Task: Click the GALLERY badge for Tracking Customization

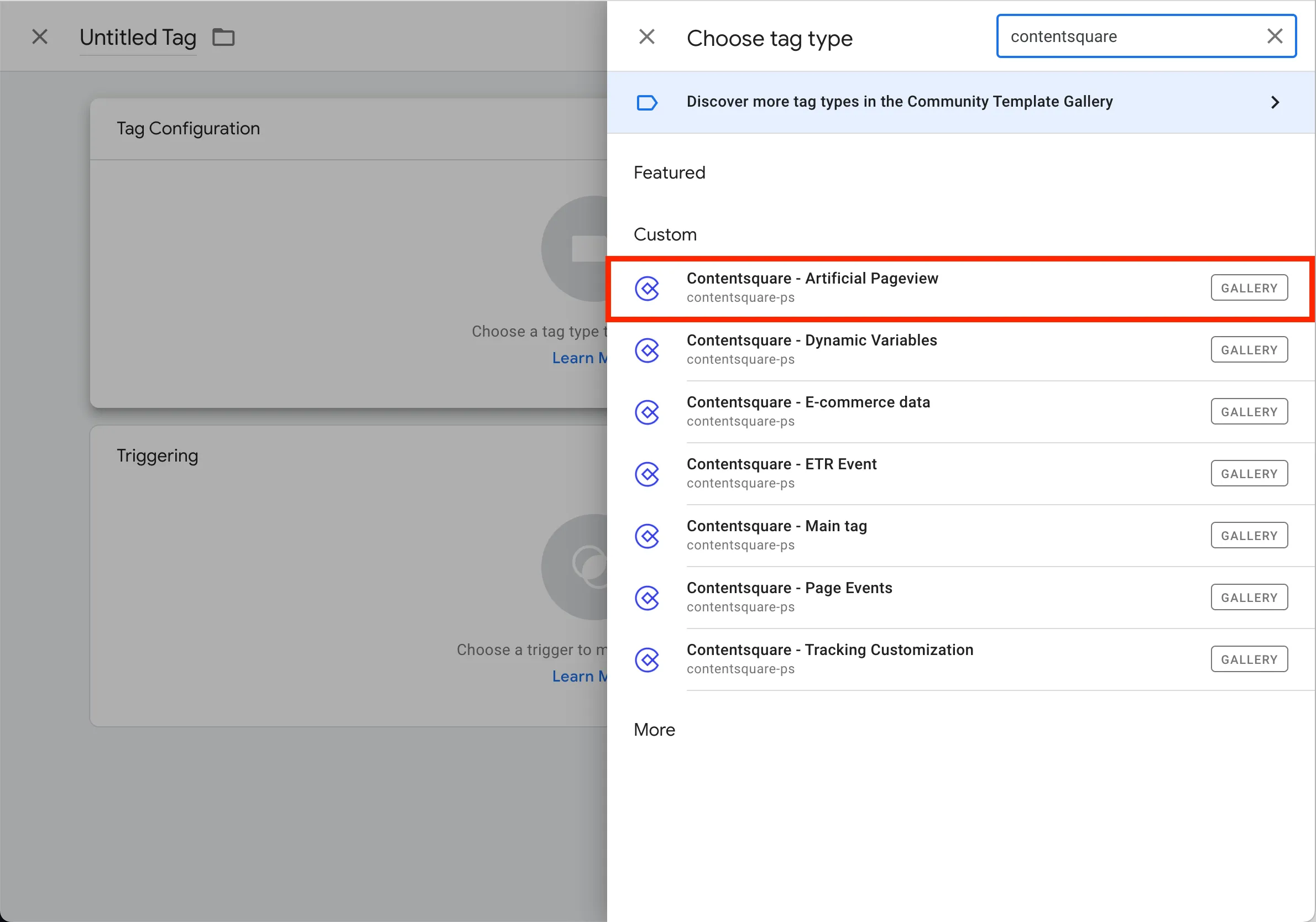Action: point(1249,659)
